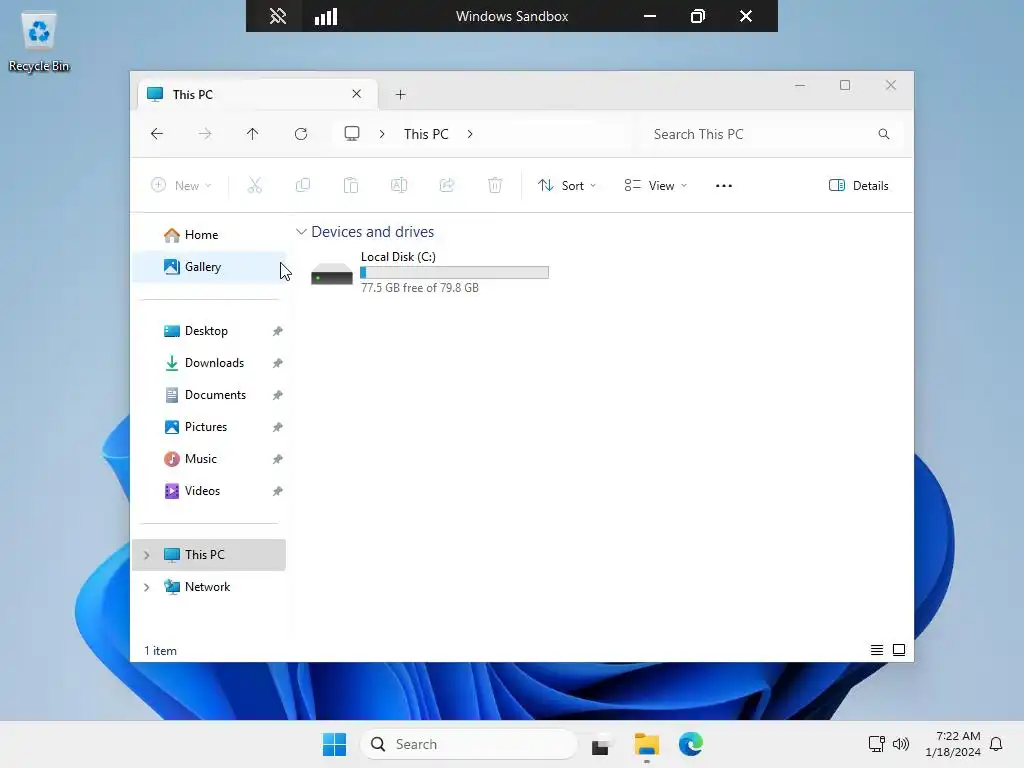Click the Sandbox signal bars icon
This screenshot has width=1024, height=768.
[326, 16]
